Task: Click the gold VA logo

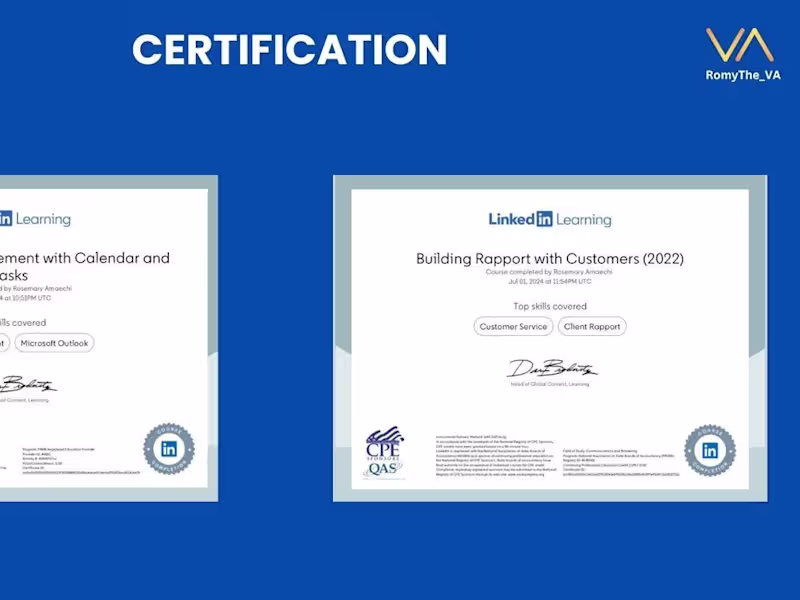Action: [x=740, y=45]
